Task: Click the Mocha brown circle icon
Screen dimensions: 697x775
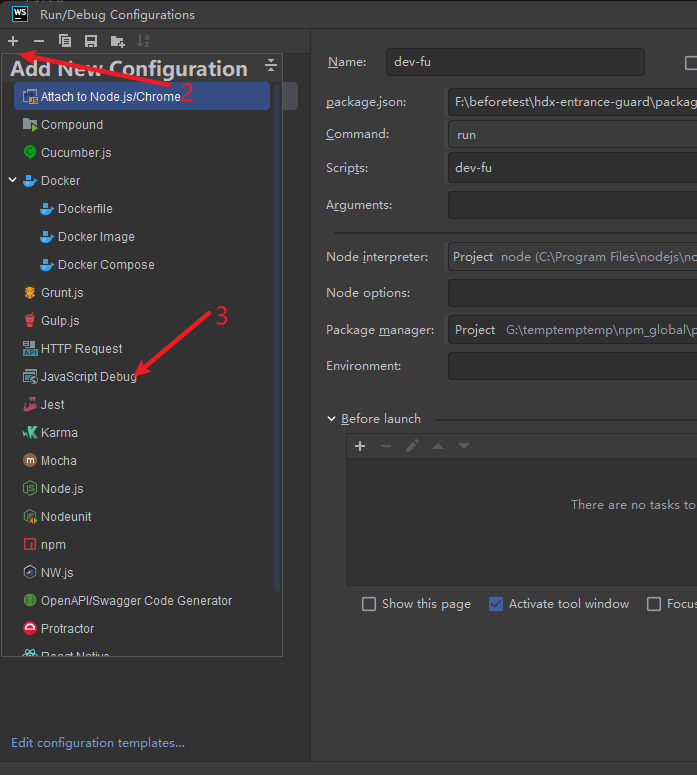Action: (x=30, y=460)
